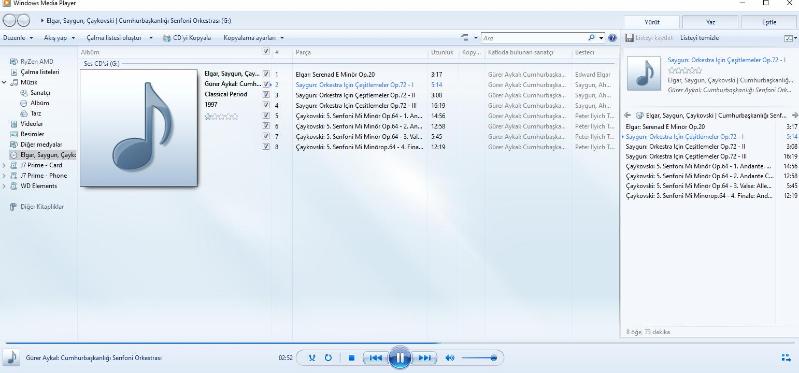Image resolution: width=799 pixels, height=373 pixels.
Task: Click the CD'yi Kopyala rip icon
Action: [167, 38]
